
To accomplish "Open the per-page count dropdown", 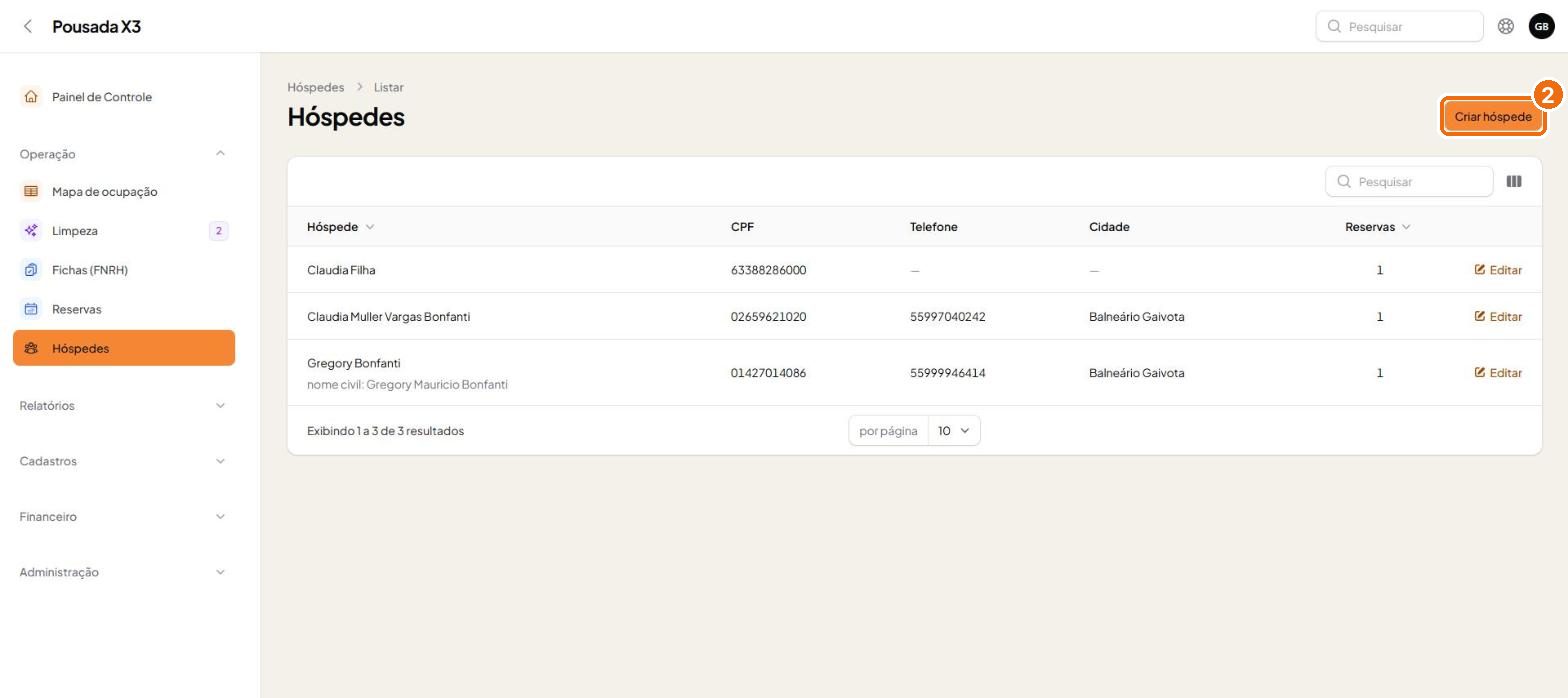I will click(x=954, y=431).
